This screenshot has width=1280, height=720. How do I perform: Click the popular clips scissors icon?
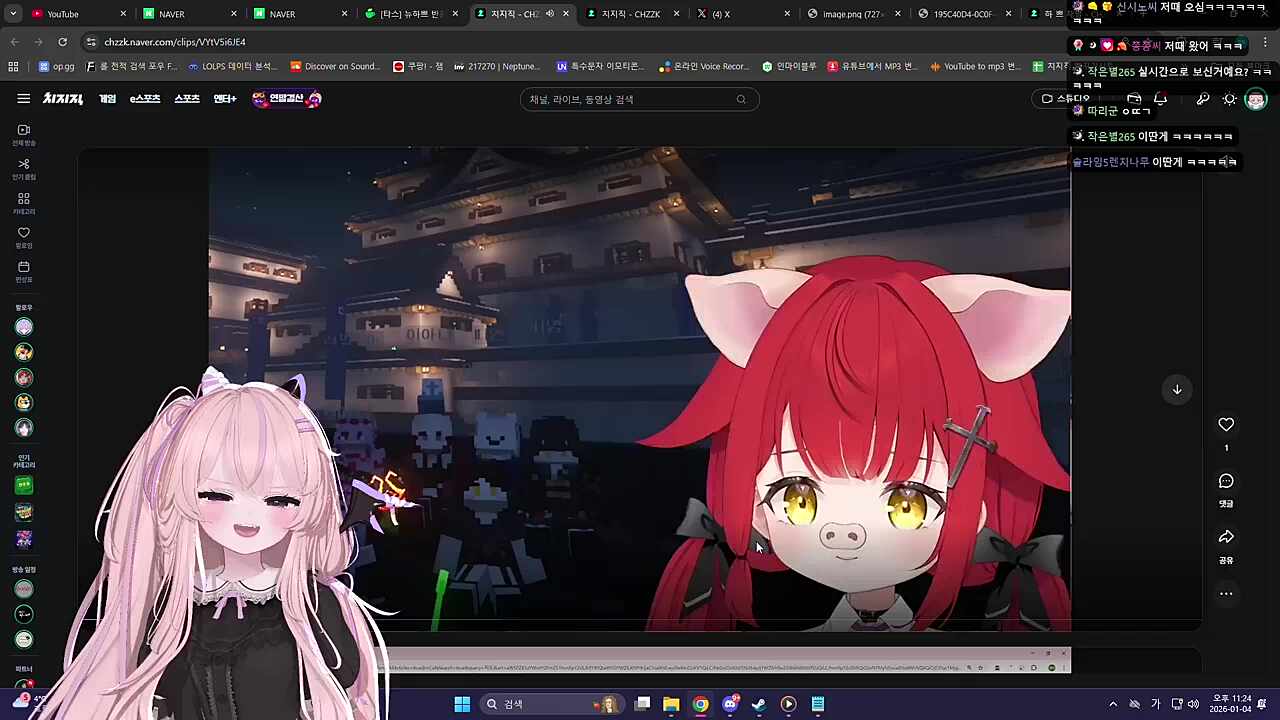point(24,164)
